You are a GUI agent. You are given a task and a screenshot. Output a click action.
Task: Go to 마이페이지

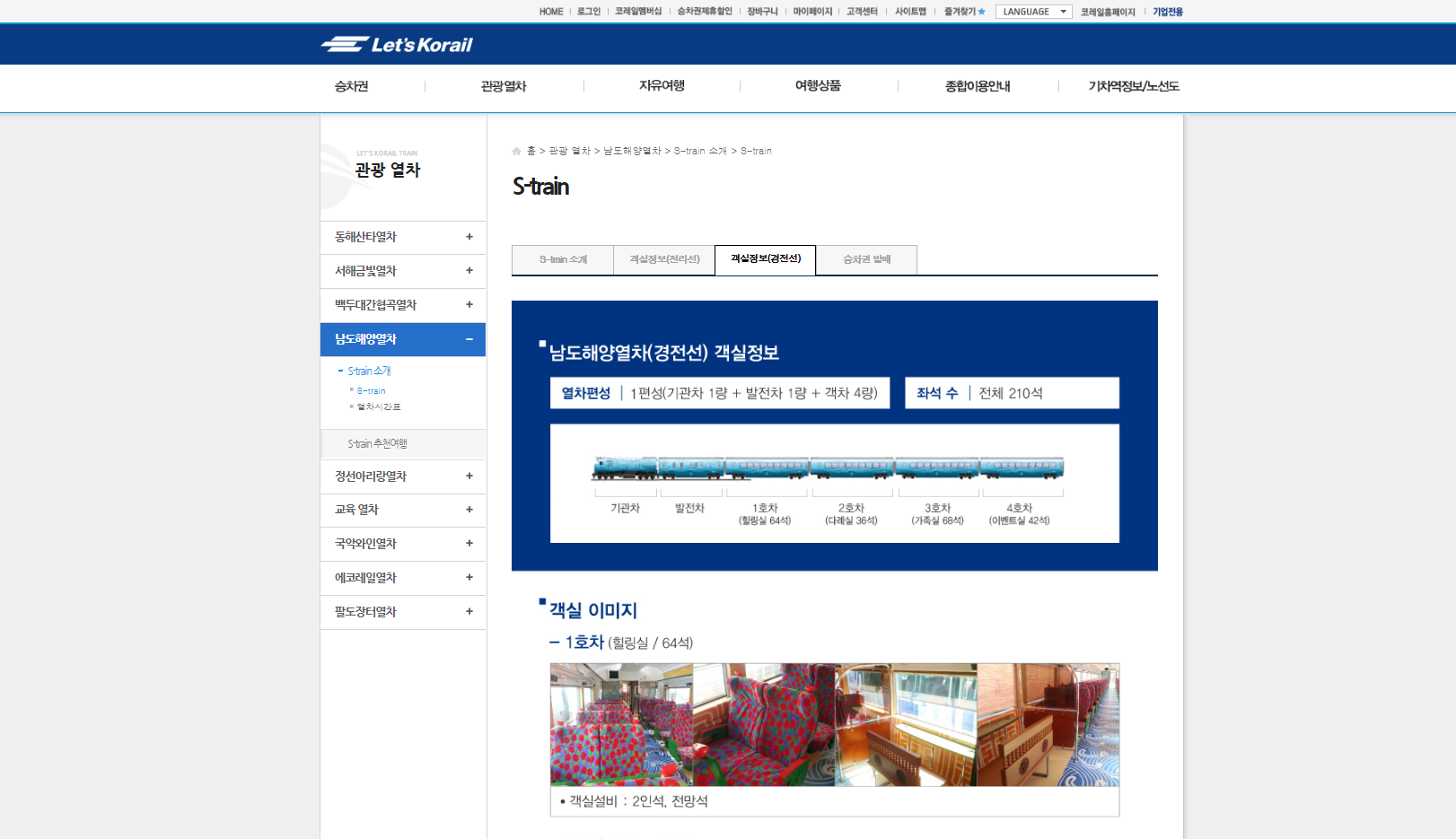(812, 12)
